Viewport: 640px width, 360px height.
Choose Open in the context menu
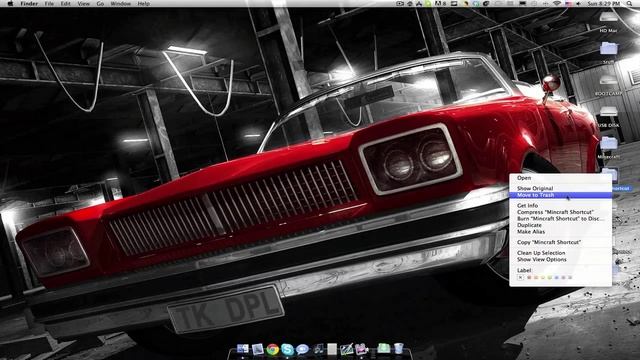[560, 178]
